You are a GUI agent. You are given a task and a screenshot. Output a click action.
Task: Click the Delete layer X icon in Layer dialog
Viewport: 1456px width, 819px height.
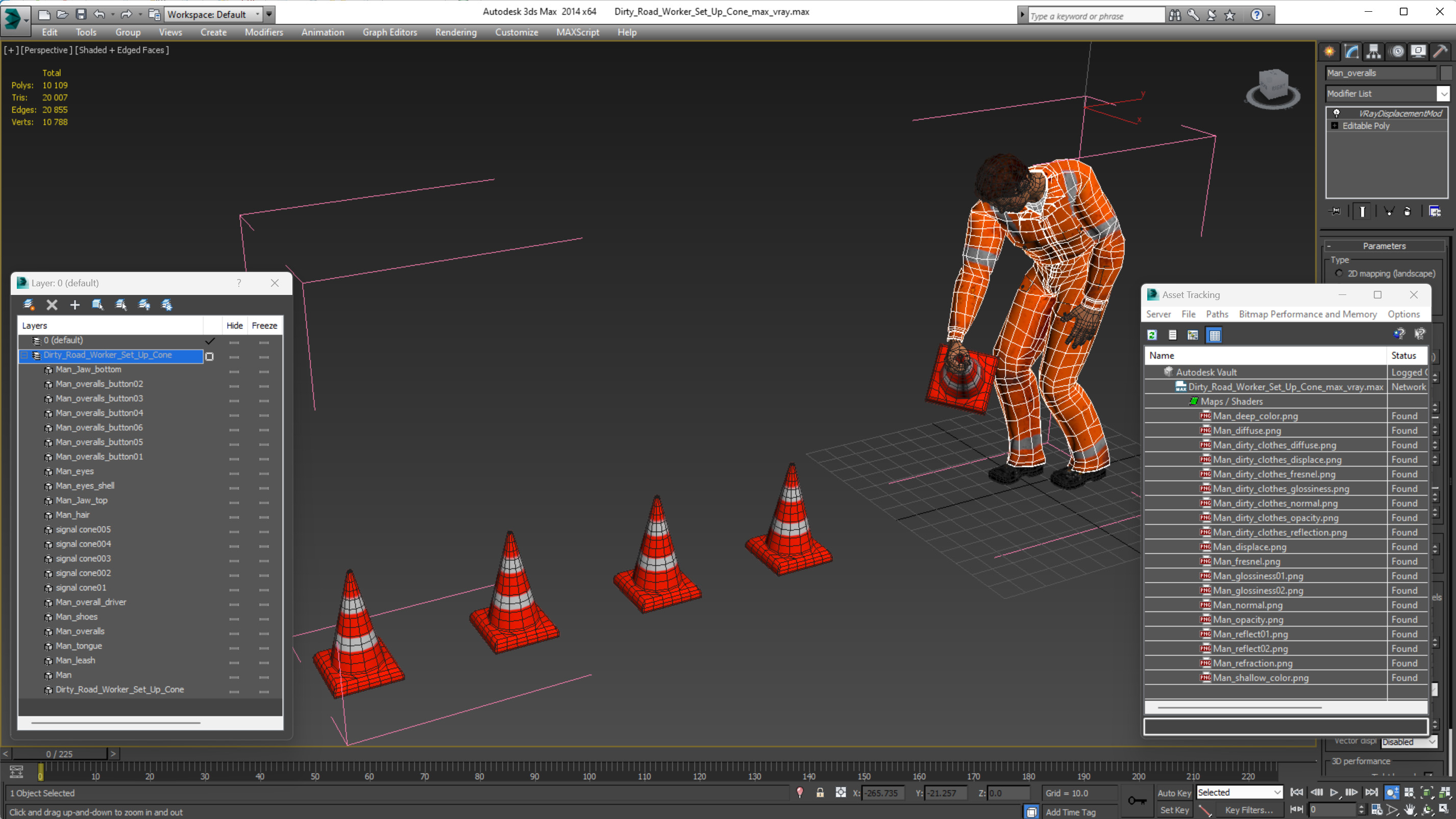point(52,305)
